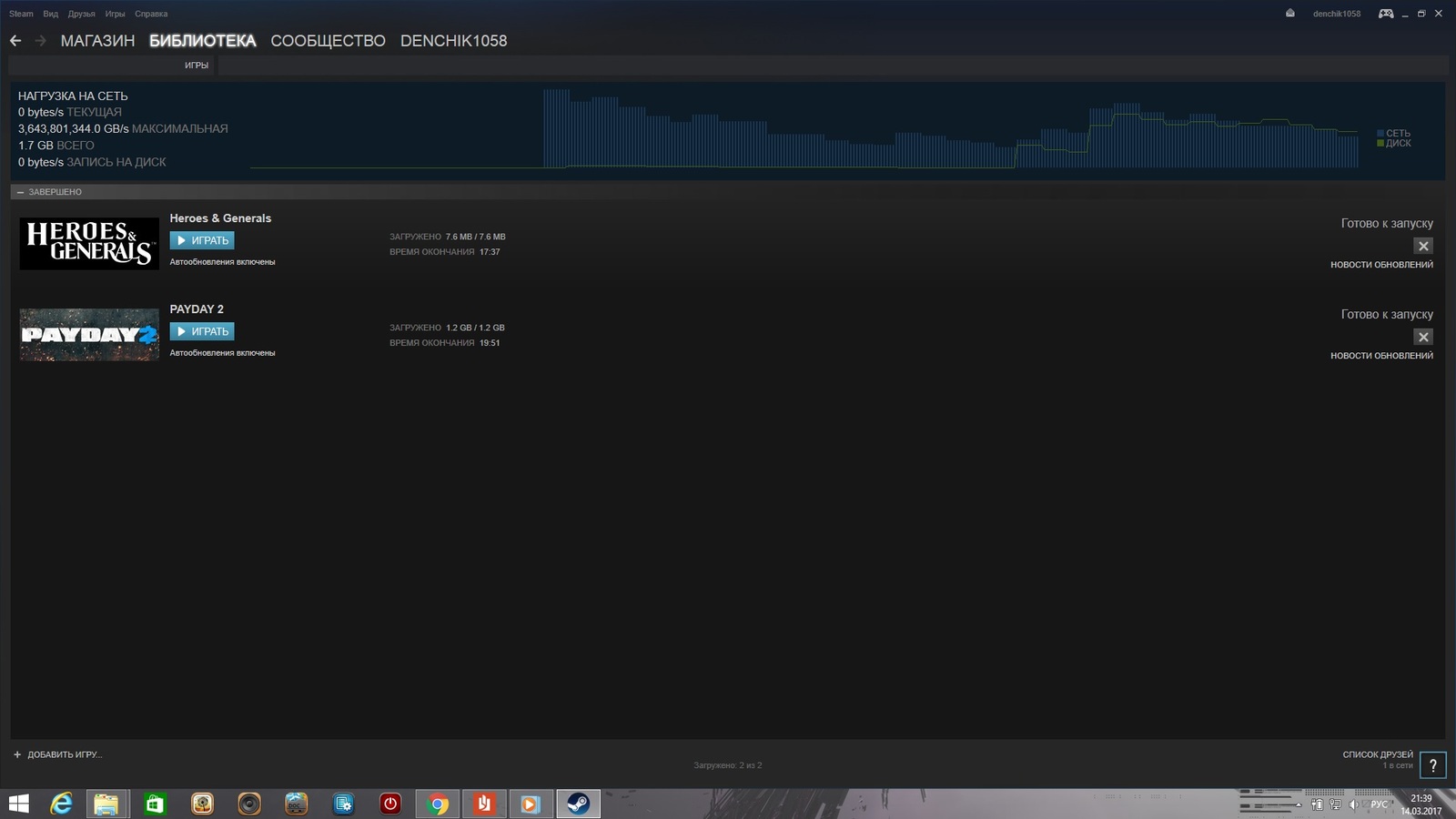Viewport: 1456px width, 819px height.
Task: Collapse the ЗАВЕРШЕНО section
Action: click(21, 192)
